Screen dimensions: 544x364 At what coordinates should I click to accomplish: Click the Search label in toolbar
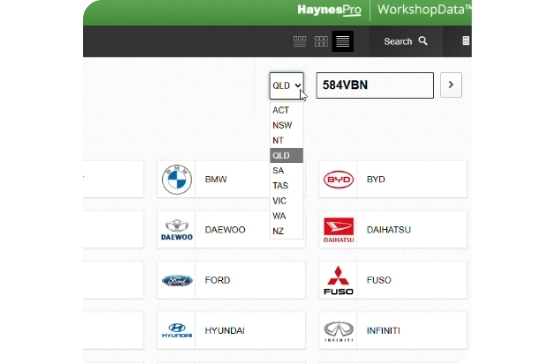pyautogui.click(x=398, y=41)
